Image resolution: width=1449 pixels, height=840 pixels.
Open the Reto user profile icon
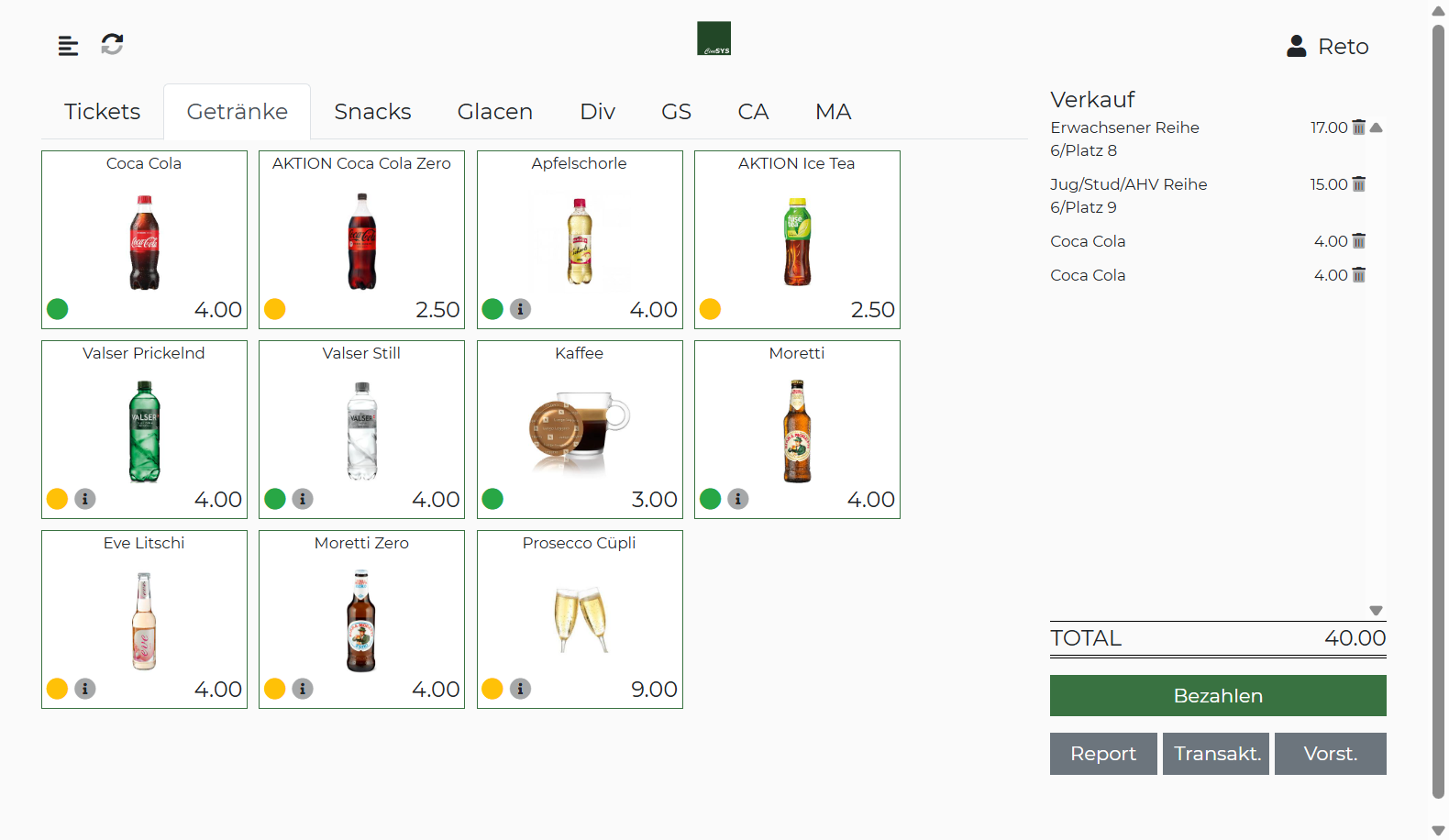(x=1296, y=46)
